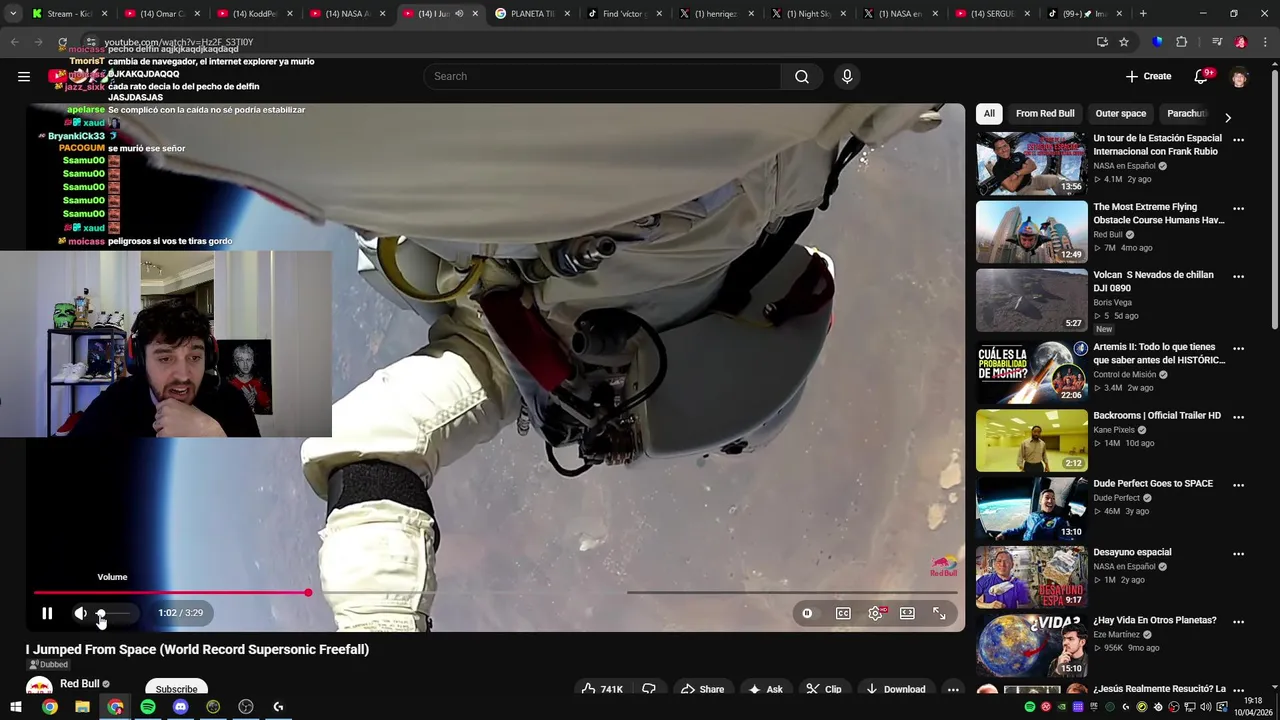Open the Artemis II video thumbnail

pos(1032,372)
